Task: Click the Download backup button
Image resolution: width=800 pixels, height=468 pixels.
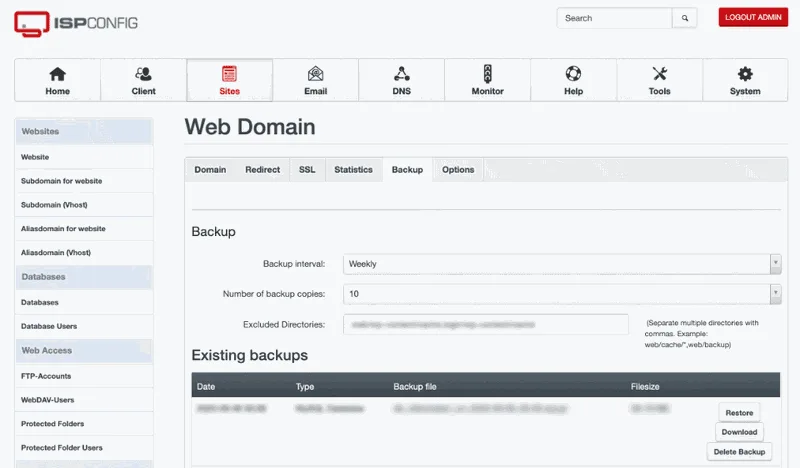Action: (739, 432)
